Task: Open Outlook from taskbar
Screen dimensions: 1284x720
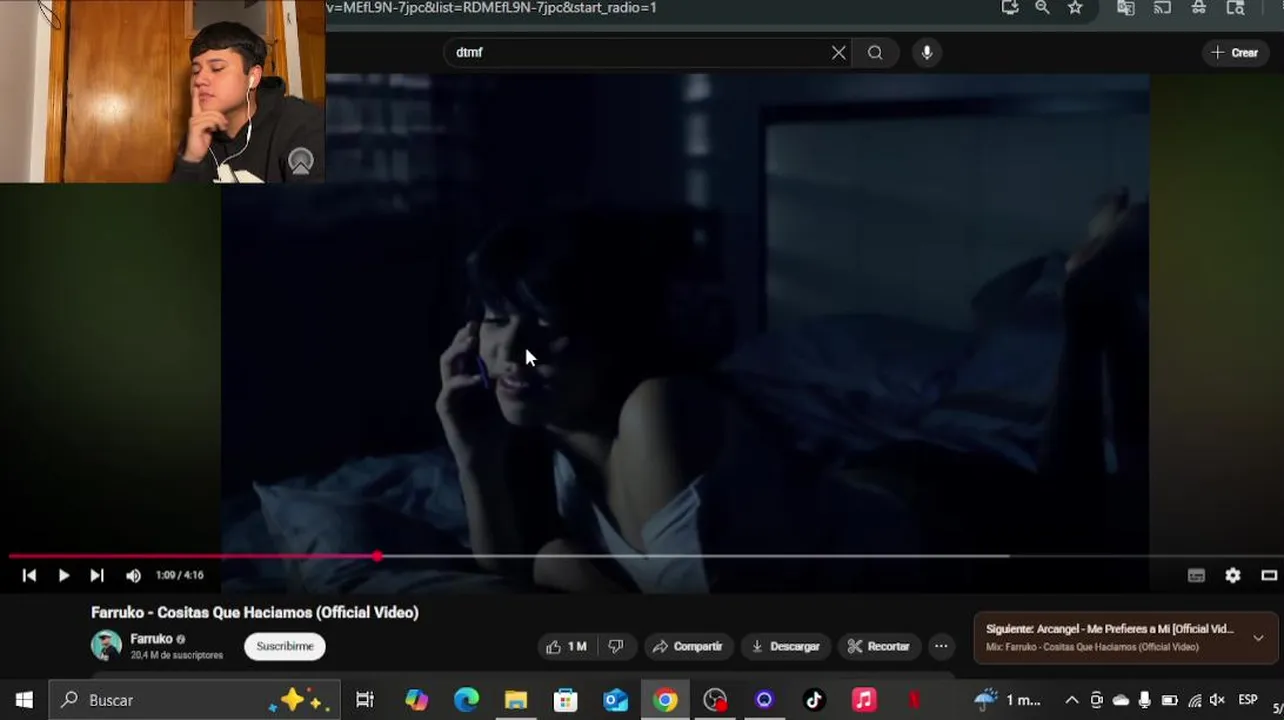Action: tap(615, 700)
